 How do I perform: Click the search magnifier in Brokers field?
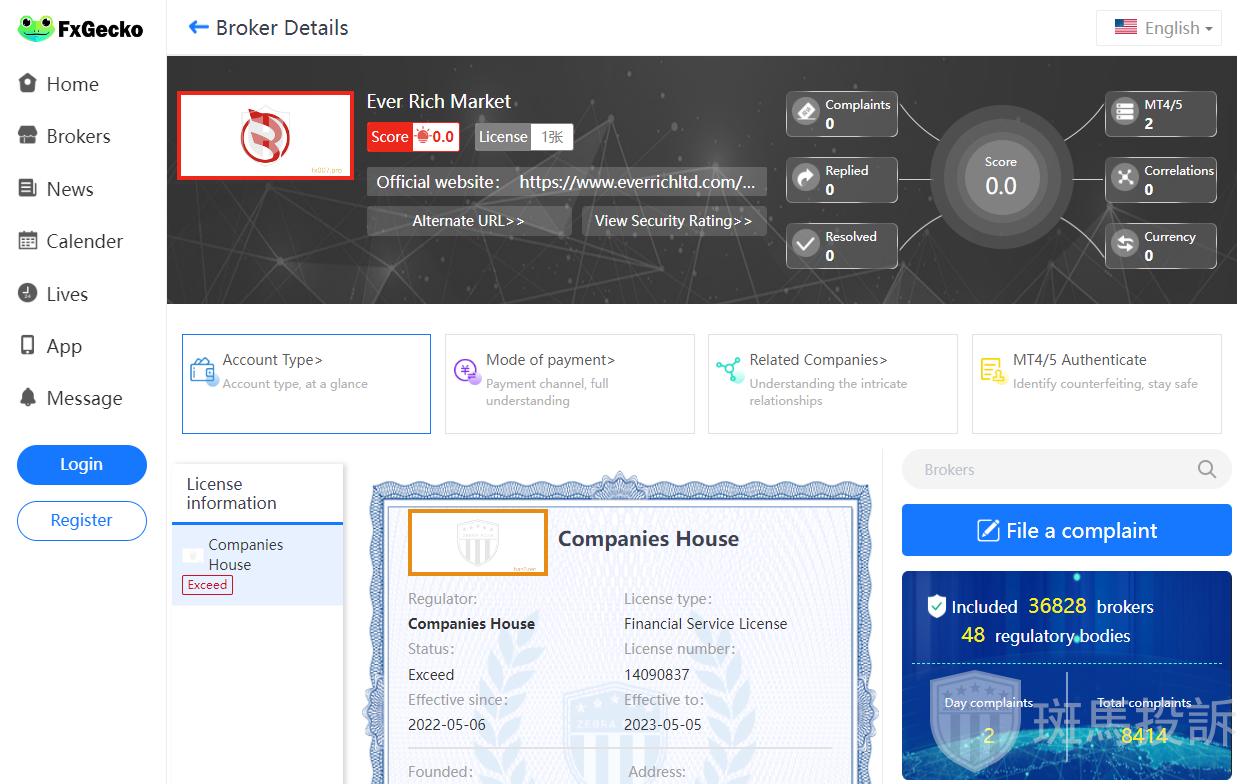tap(1207, 469)
